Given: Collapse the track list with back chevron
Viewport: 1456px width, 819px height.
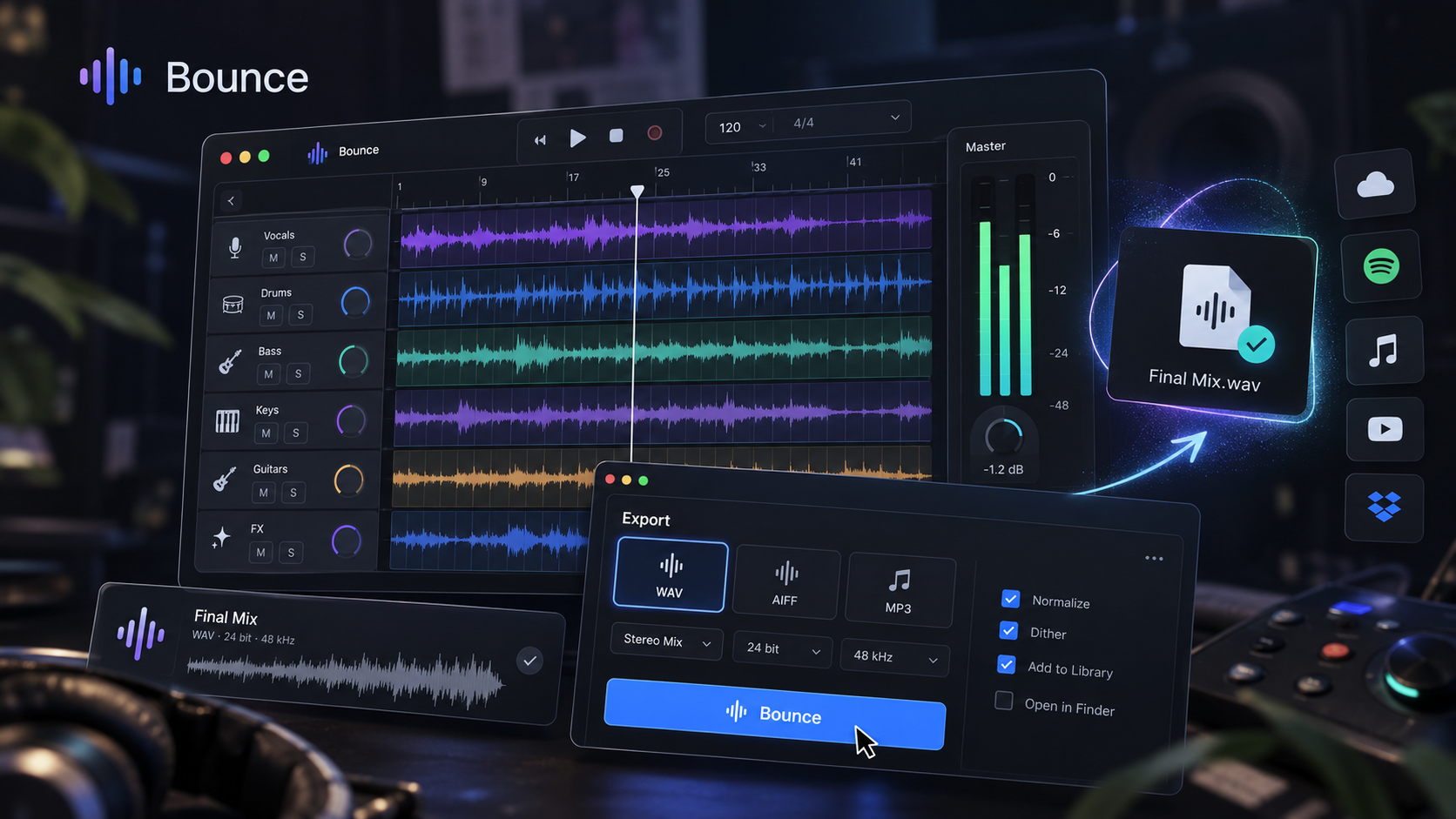Looking at the screenshot, I should click(231, 201).
